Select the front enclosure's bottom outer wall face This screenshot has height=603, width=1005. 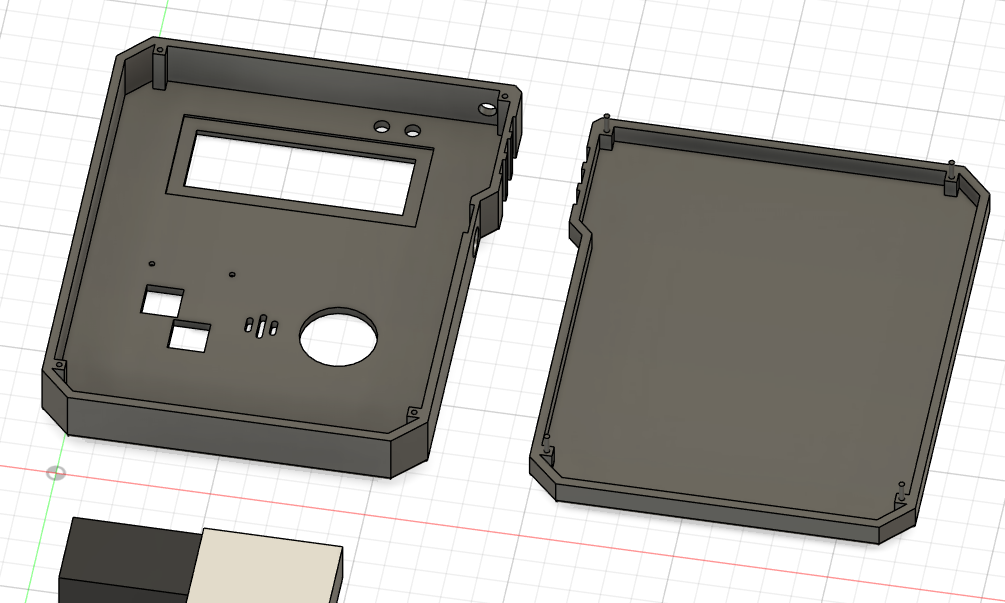[228, 433]
